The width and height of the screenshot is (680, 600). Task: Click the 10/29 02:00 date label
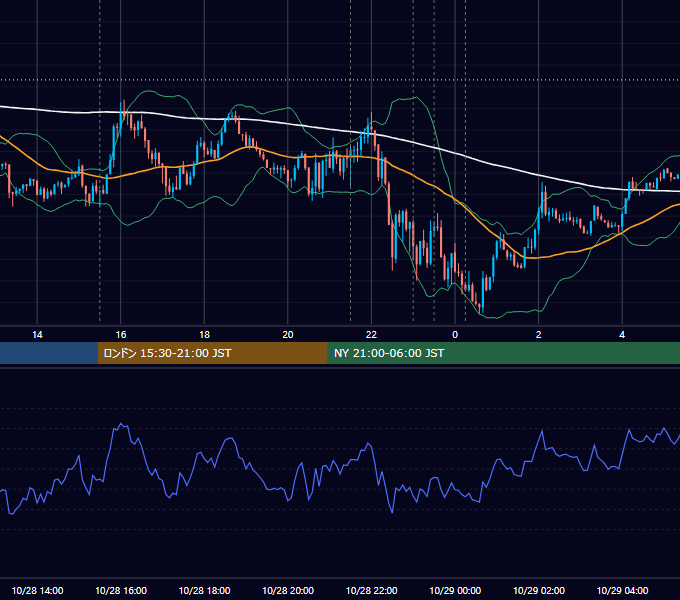[539, 590]
